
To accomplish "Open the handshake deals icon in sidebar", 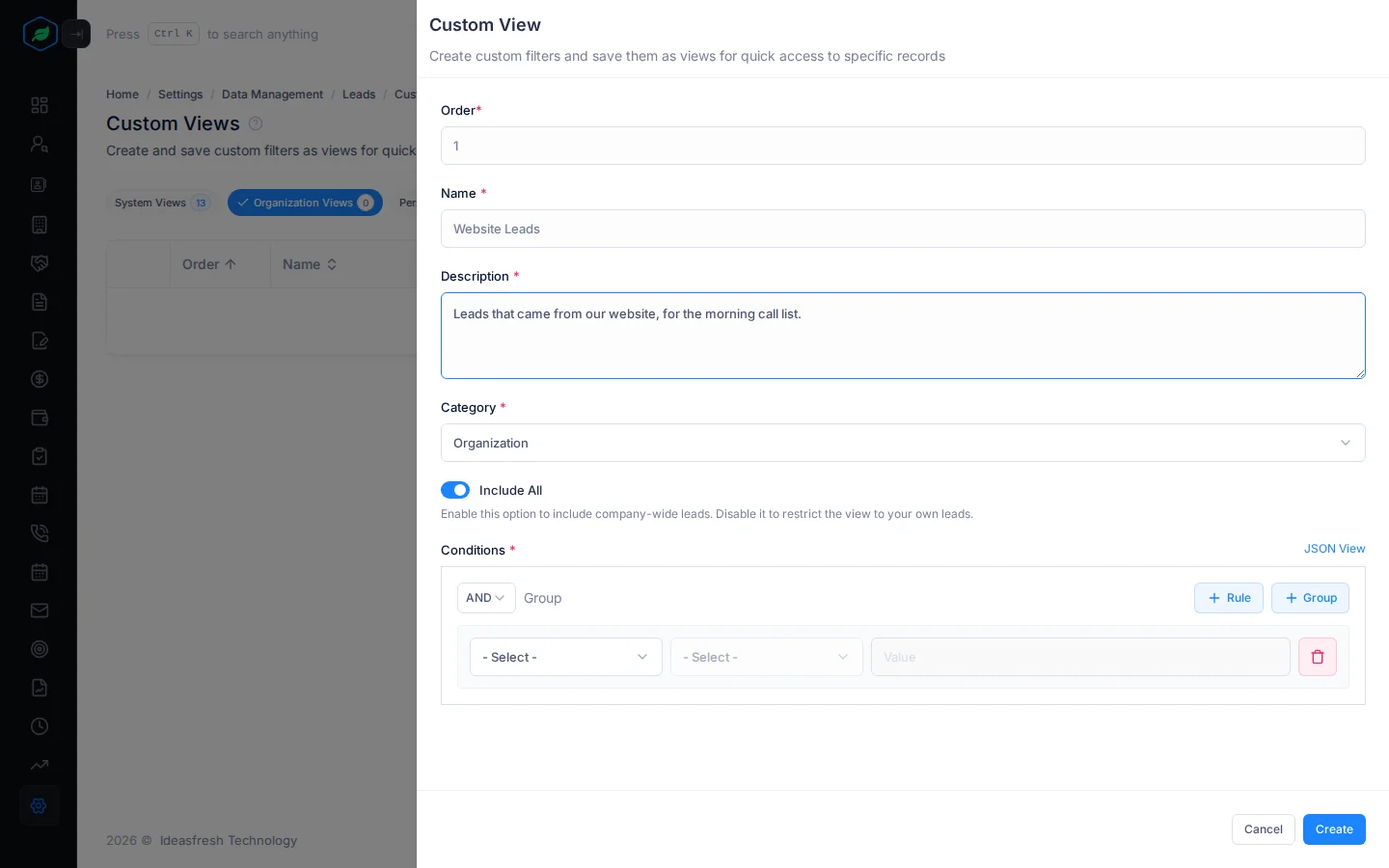I will coord(40,263).
